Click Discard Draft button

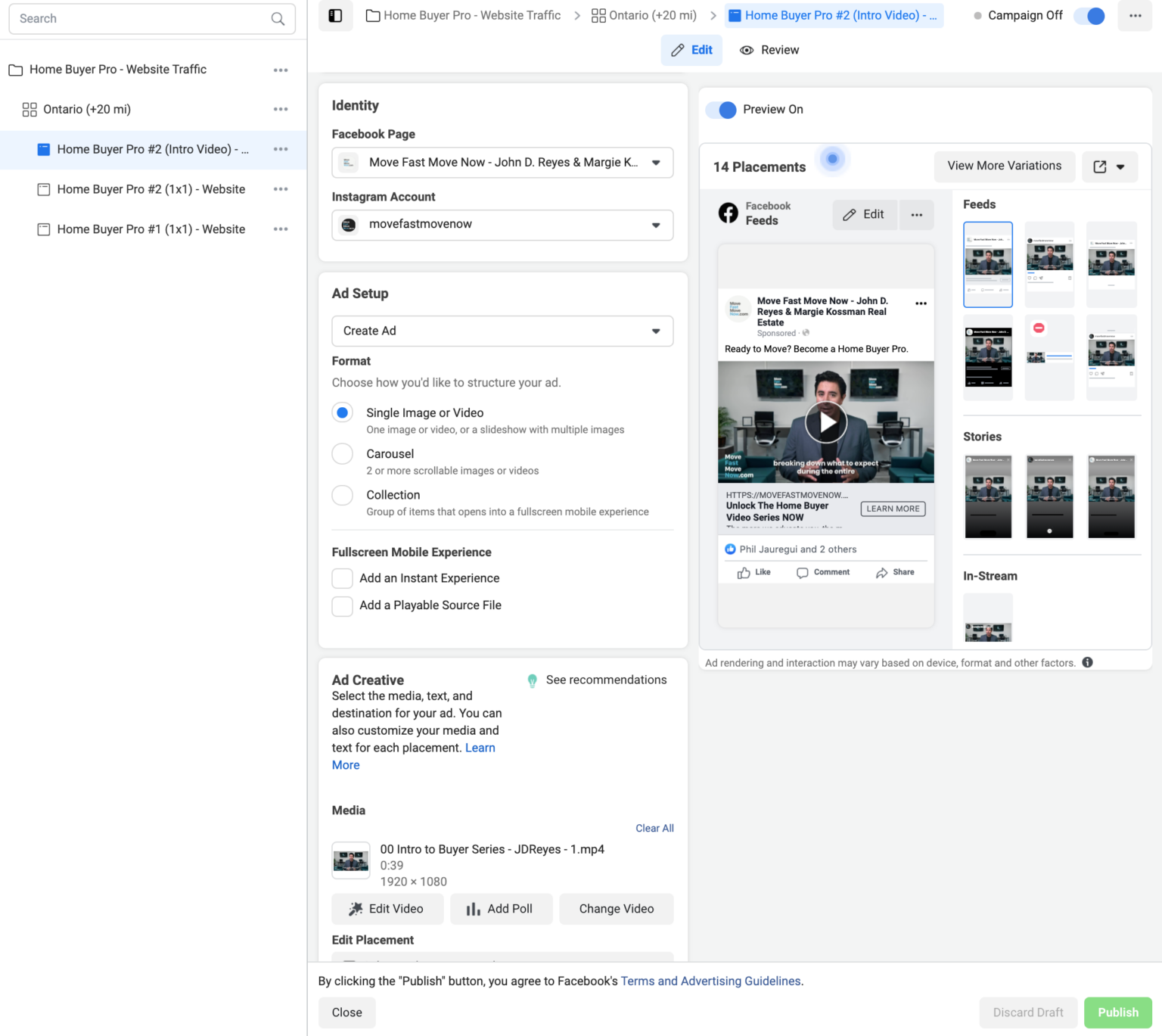coord(1028,1013)
